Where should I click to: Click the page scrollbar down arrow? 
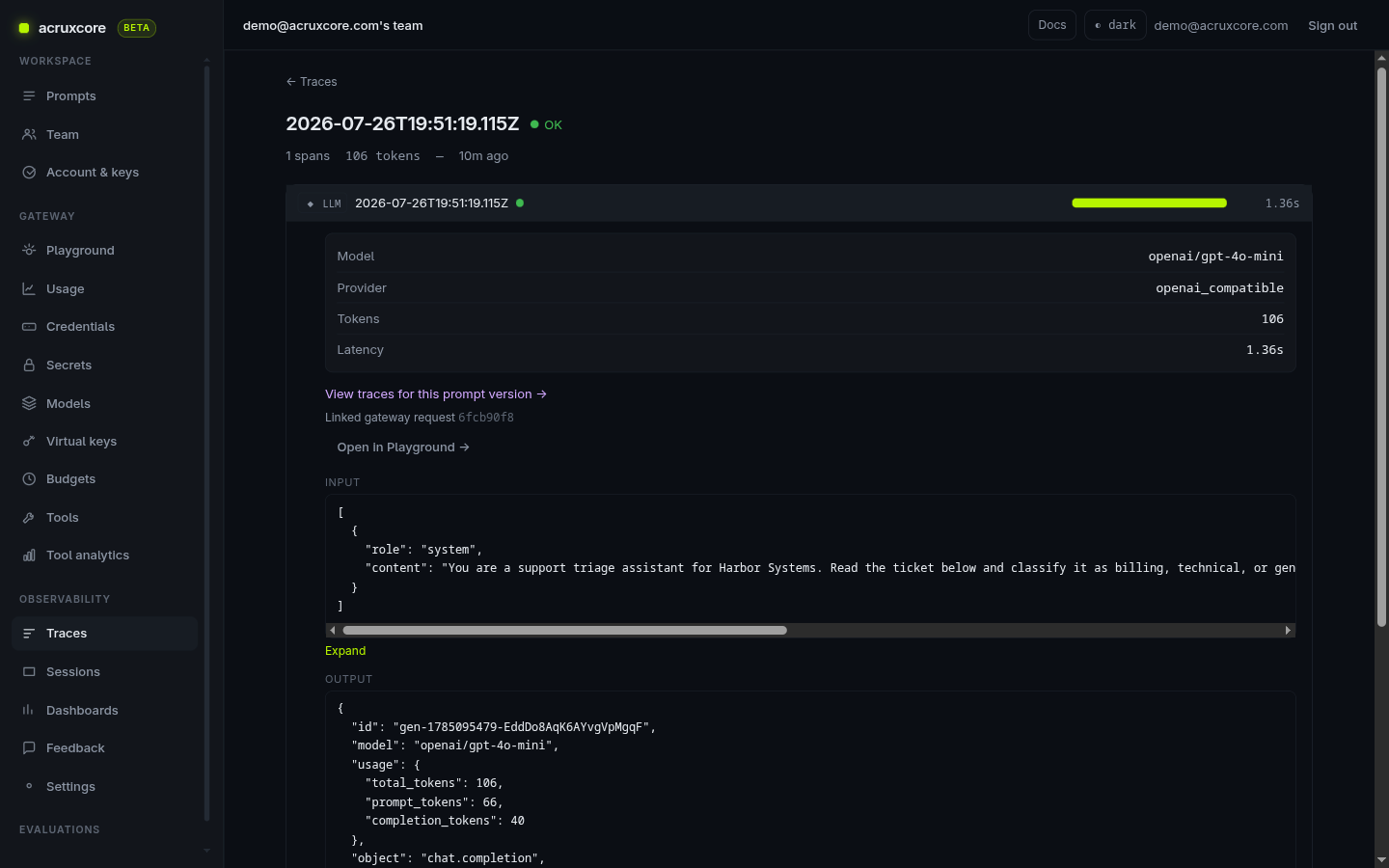tap(1381, 859)
